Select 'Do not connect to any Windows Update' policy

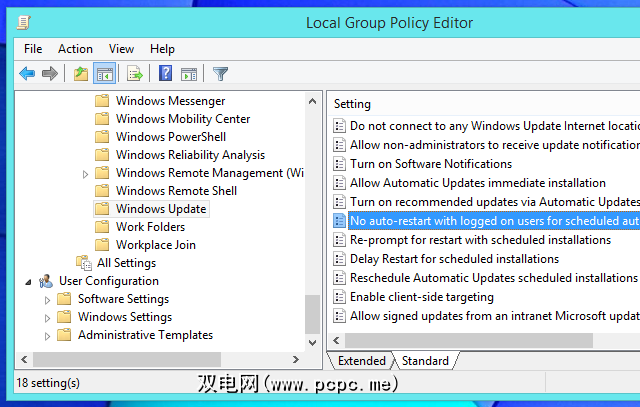click(495, 126)
